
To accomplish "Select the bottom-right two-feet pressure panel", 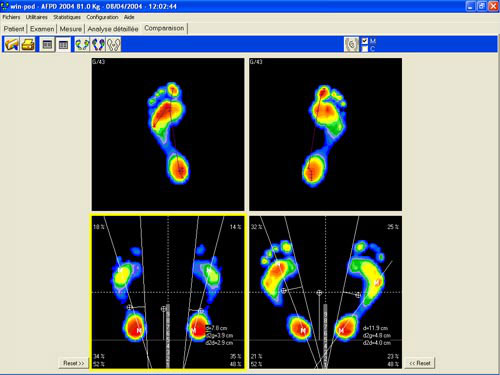I will [x=325, y=292].
